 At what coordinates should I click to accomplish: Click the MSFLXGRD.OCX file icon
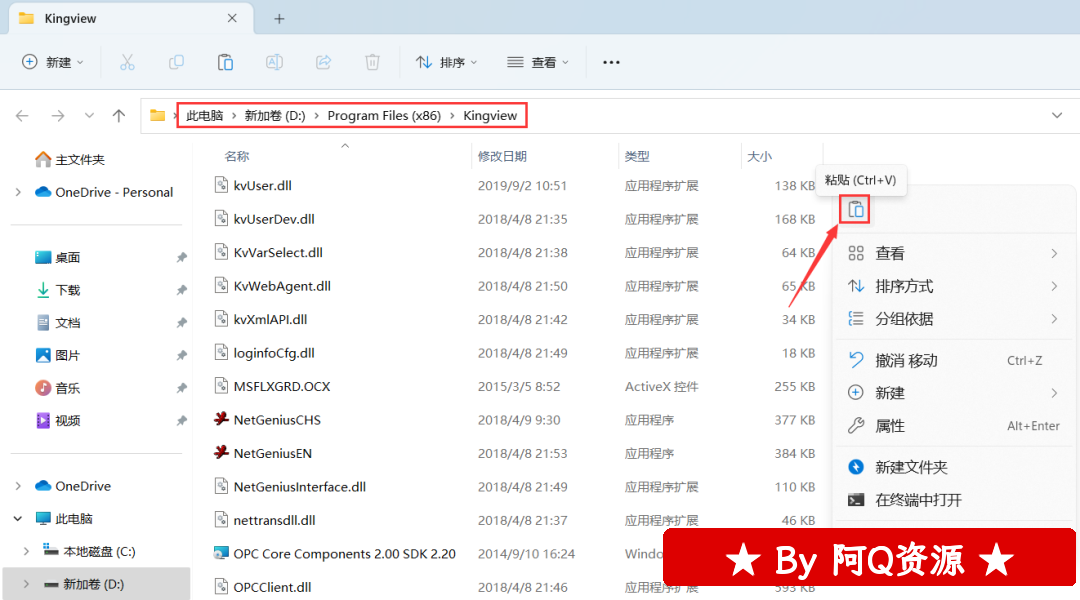(221, 386)
